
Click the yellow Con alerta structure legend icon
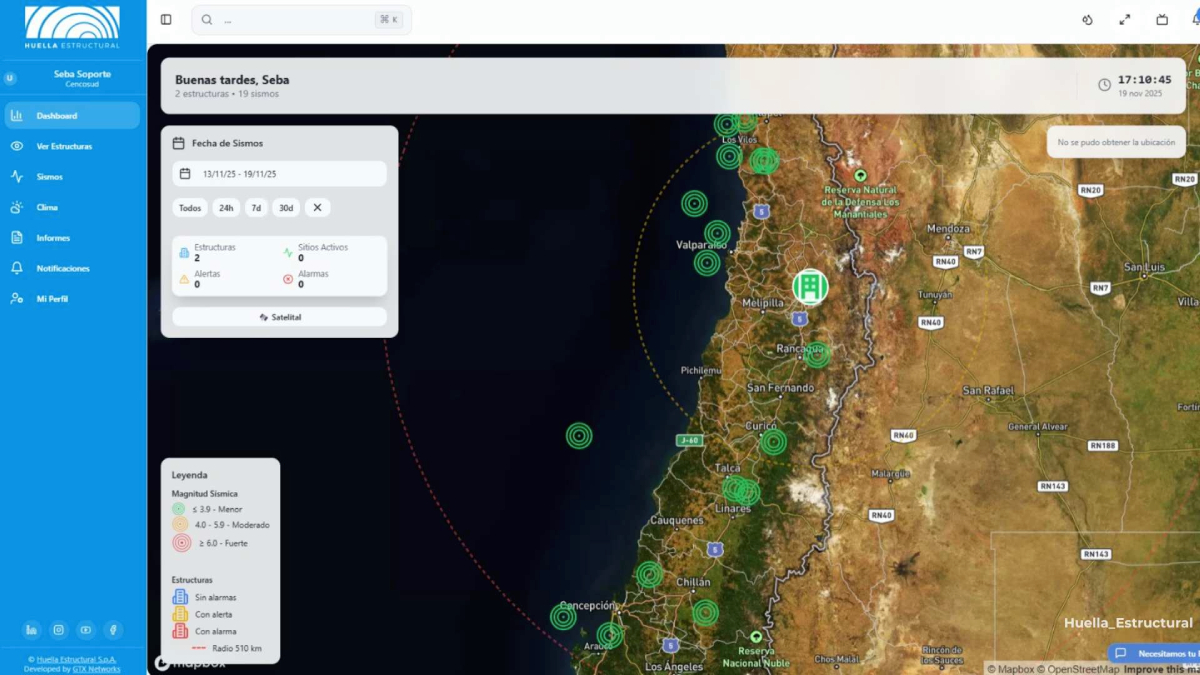[x=180, y=614]
